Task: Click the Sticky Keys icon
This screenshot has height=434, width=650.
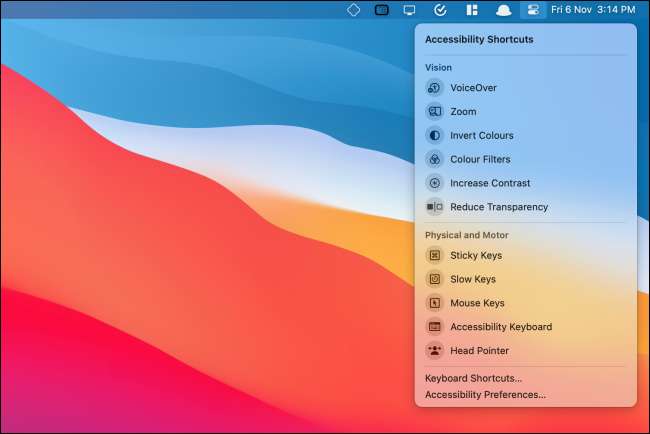Action: pos(434,255)
